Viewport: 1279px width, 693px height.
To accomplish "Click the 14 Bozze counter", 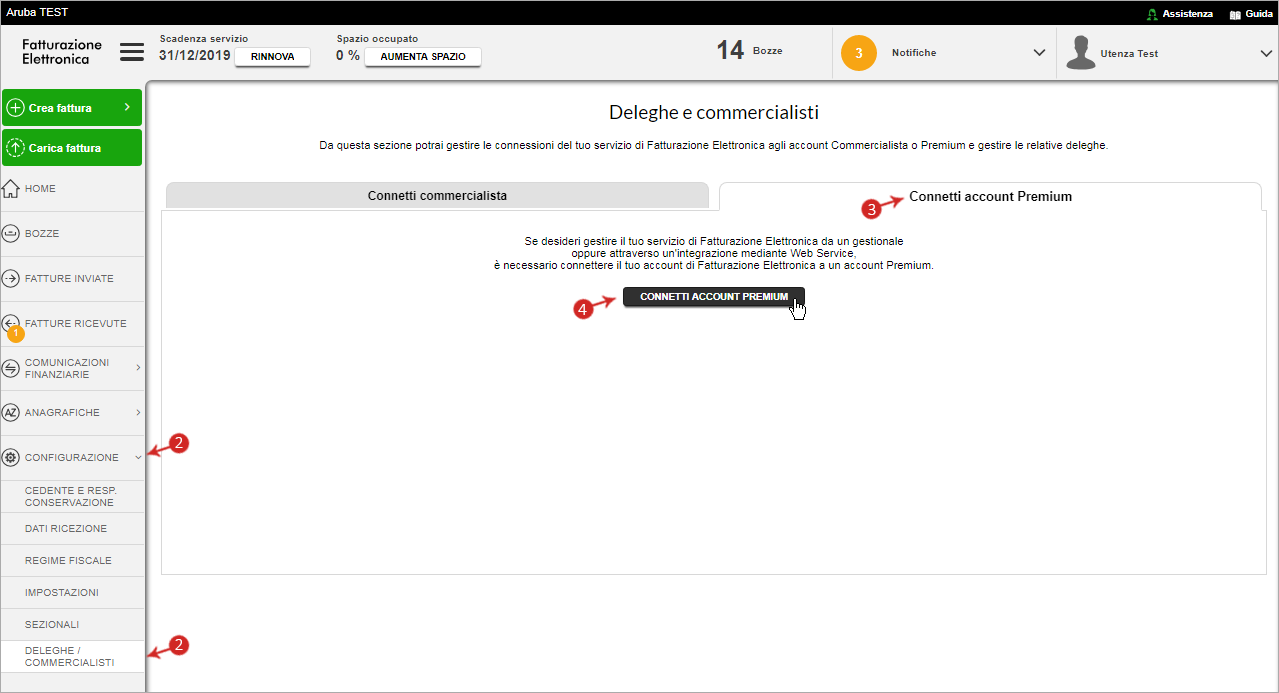I will coord(749,50).
